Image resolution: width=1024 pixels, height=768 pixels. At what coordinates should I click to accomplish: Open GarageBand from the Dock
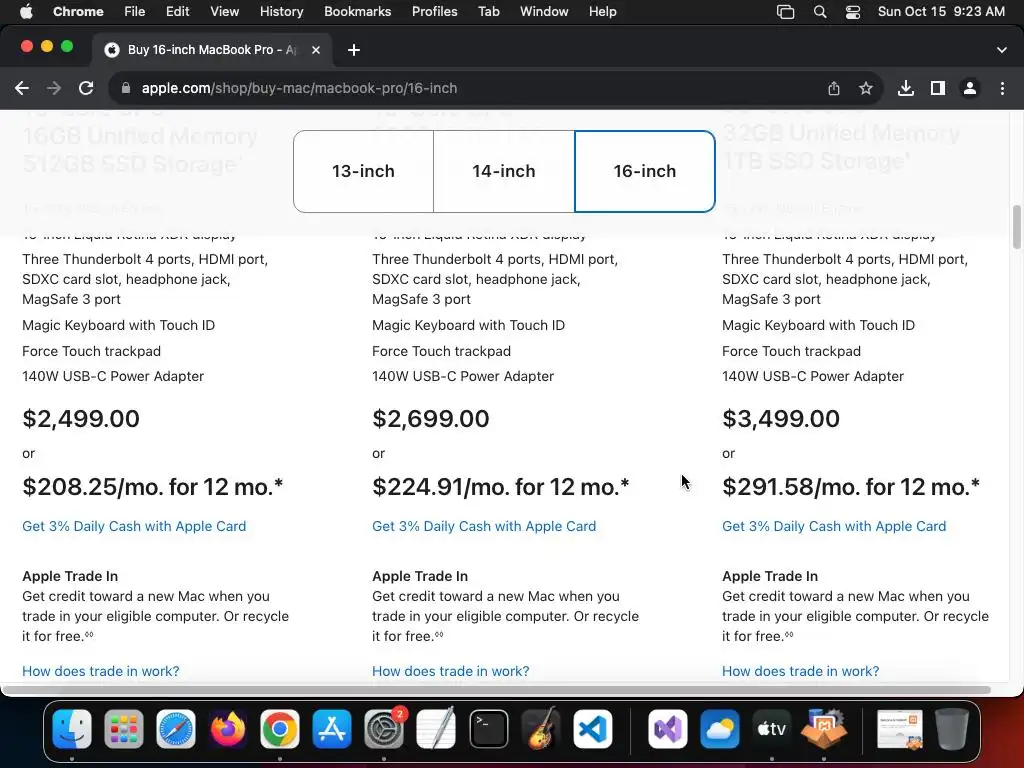click(x=541, y=729)
